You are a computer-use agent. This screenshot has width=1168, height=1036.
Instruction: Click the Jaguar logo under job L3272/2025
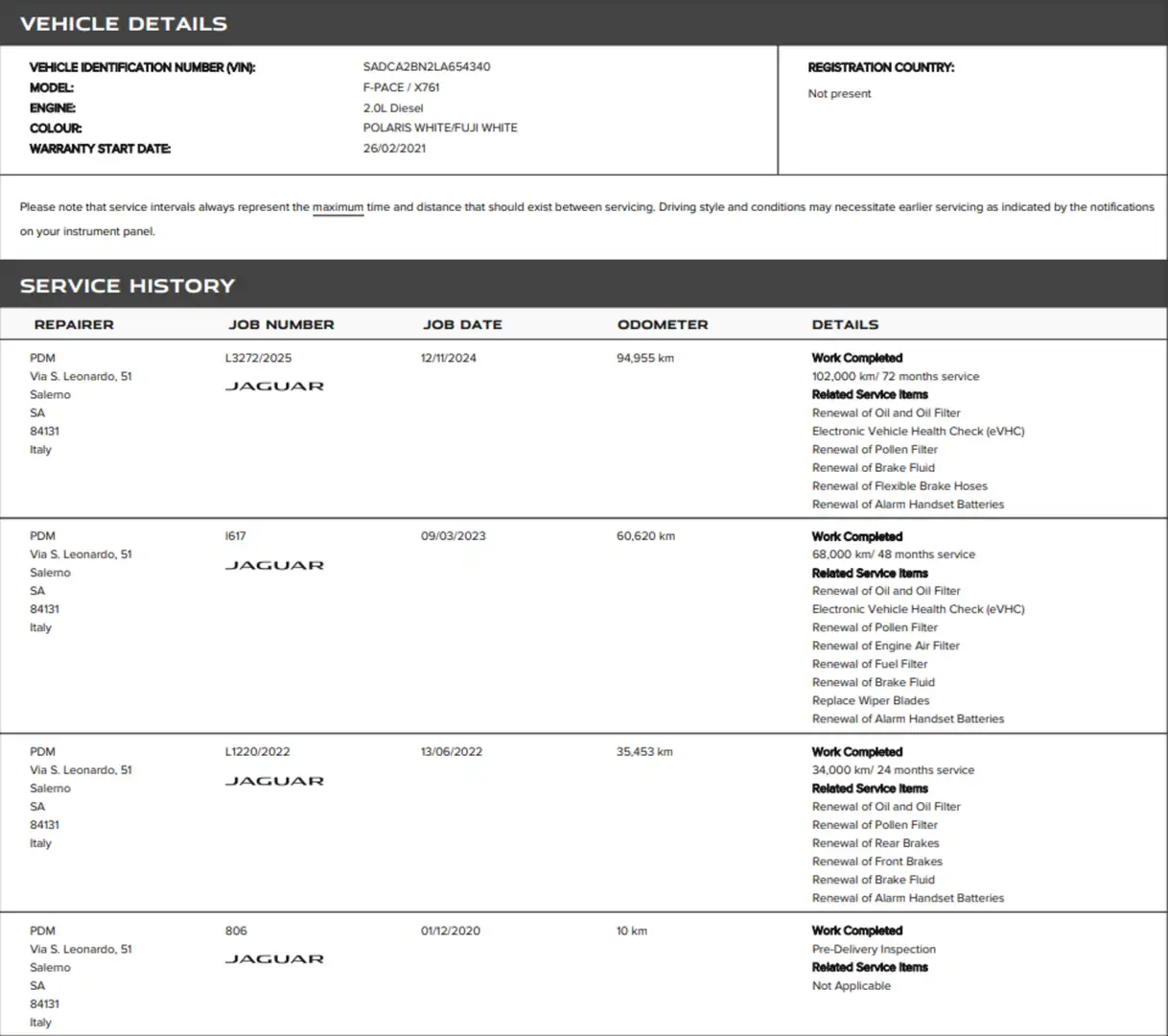click(x=274, y=387)
